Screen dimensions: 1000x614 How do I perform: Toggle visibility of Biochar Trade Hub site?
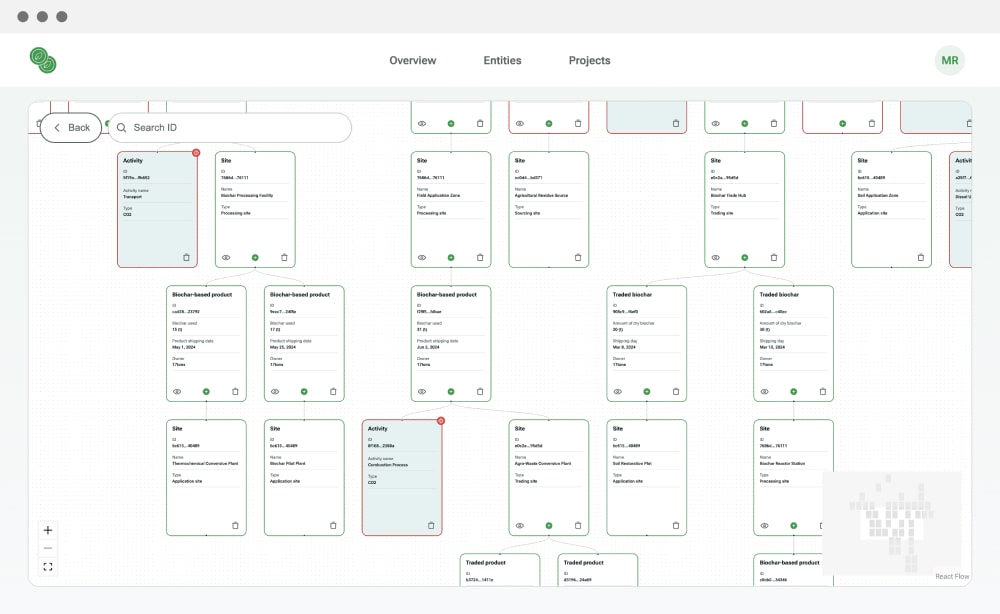(716, 258)
